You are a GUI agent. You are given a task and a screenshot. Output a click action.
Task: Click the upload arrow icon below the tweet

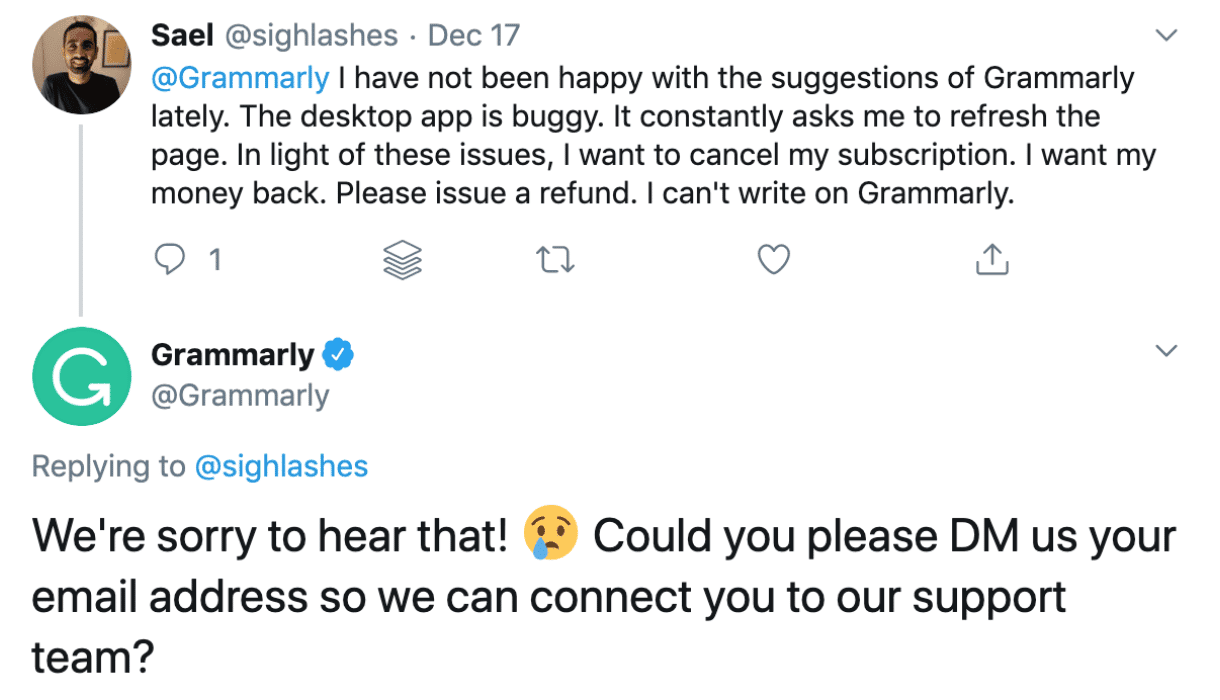[991, 259]
